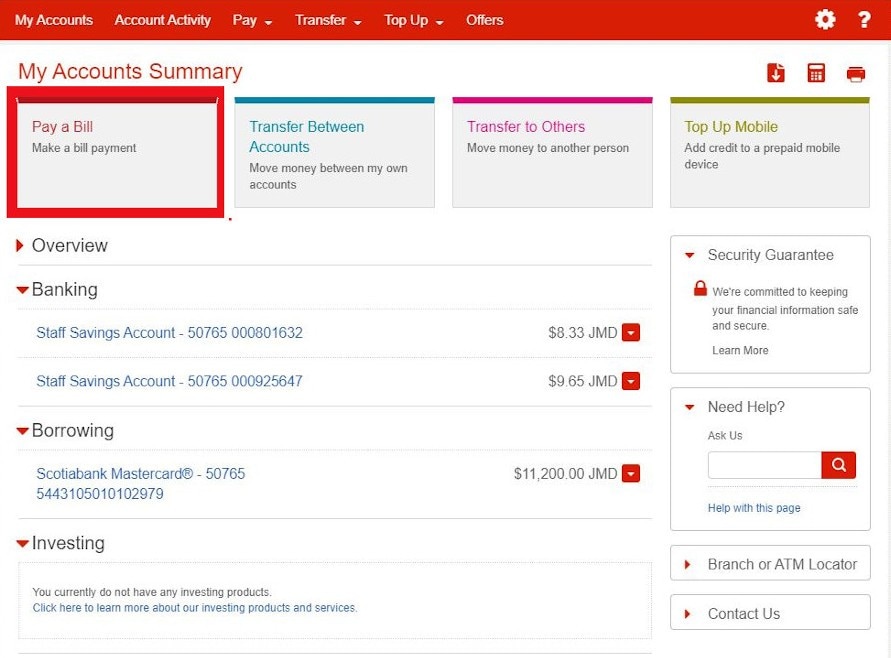Open the Offers menu item
This screenshot has height=658, width=891.
(x=485, y=20)
